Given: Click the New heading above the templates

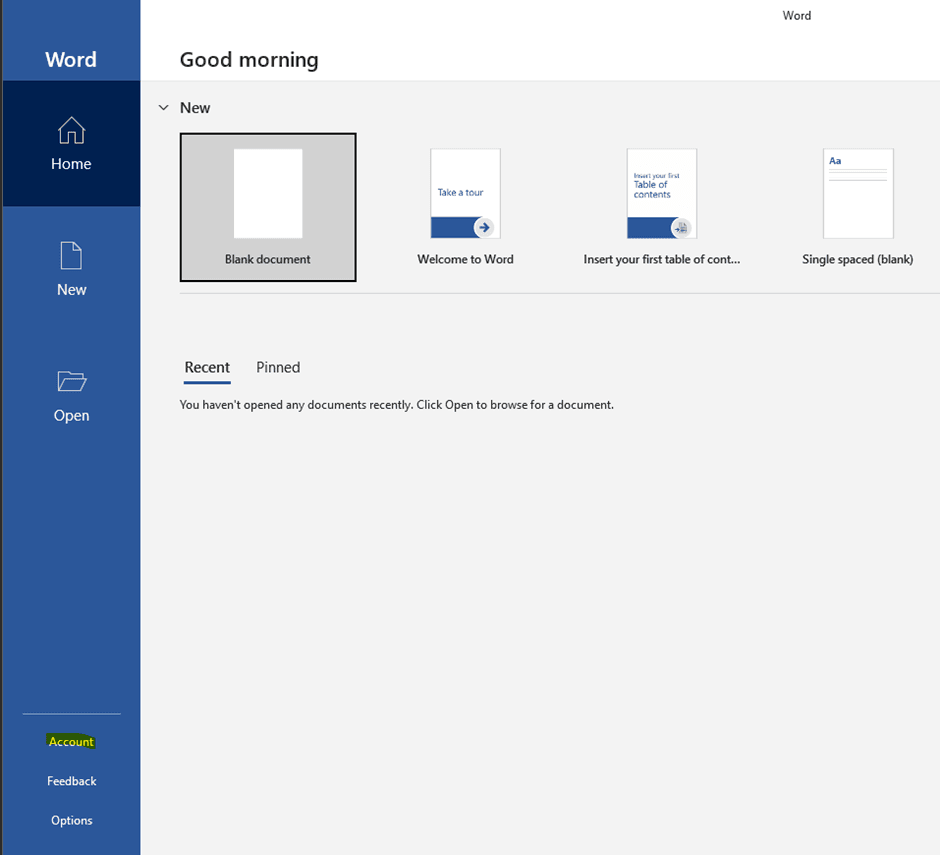Looking at the screenshot, I should [x=195, y=108].
